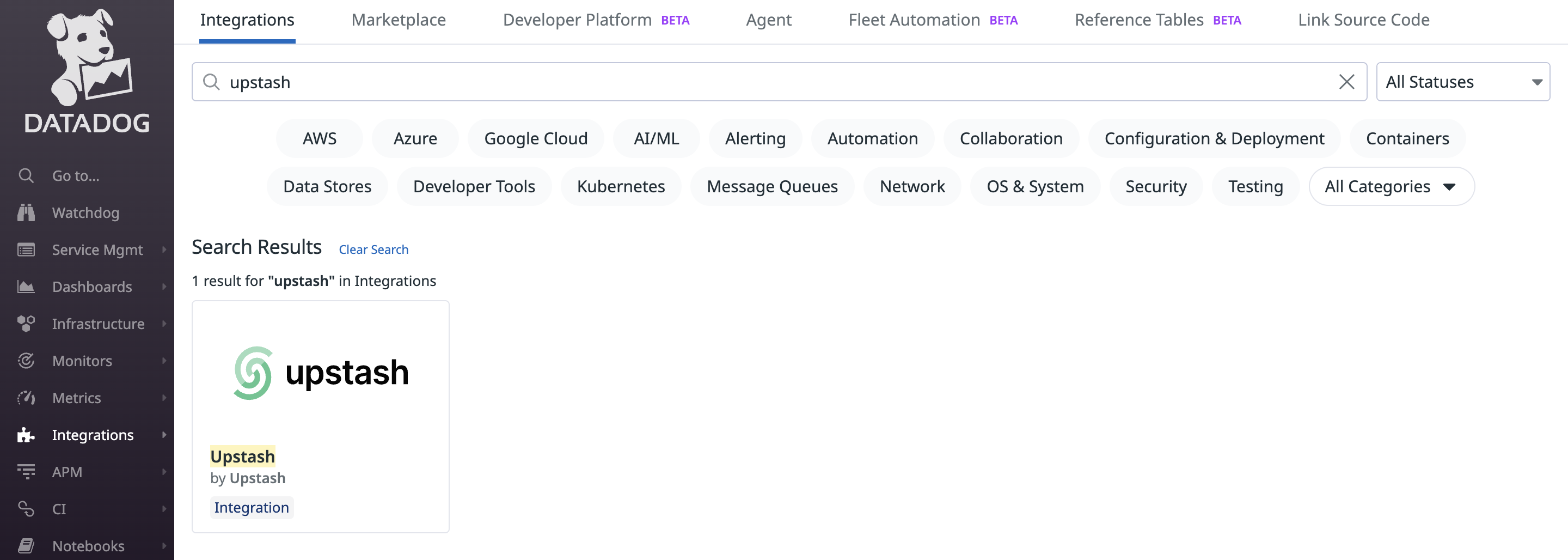Click the Metrics gauge icon

click(x=26, y=398)
